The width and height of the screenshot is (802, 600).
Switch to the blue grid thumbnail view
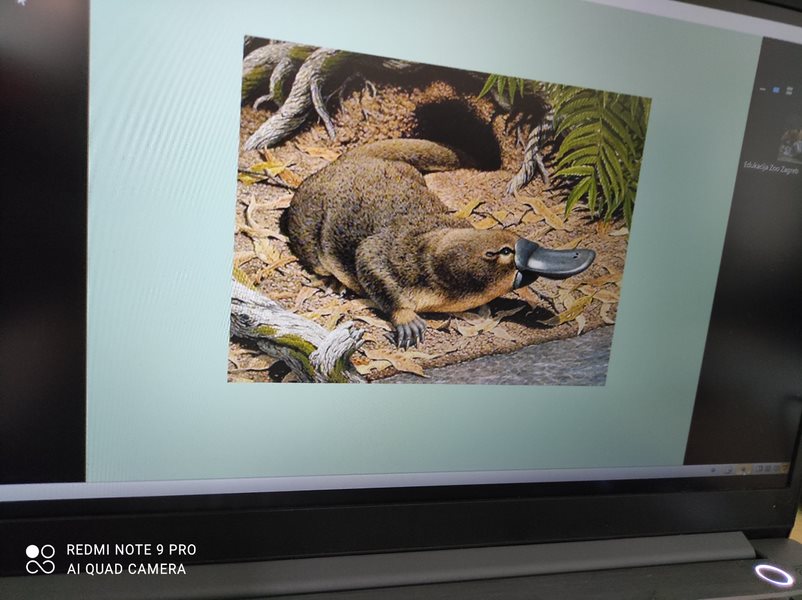coord(776,90)
